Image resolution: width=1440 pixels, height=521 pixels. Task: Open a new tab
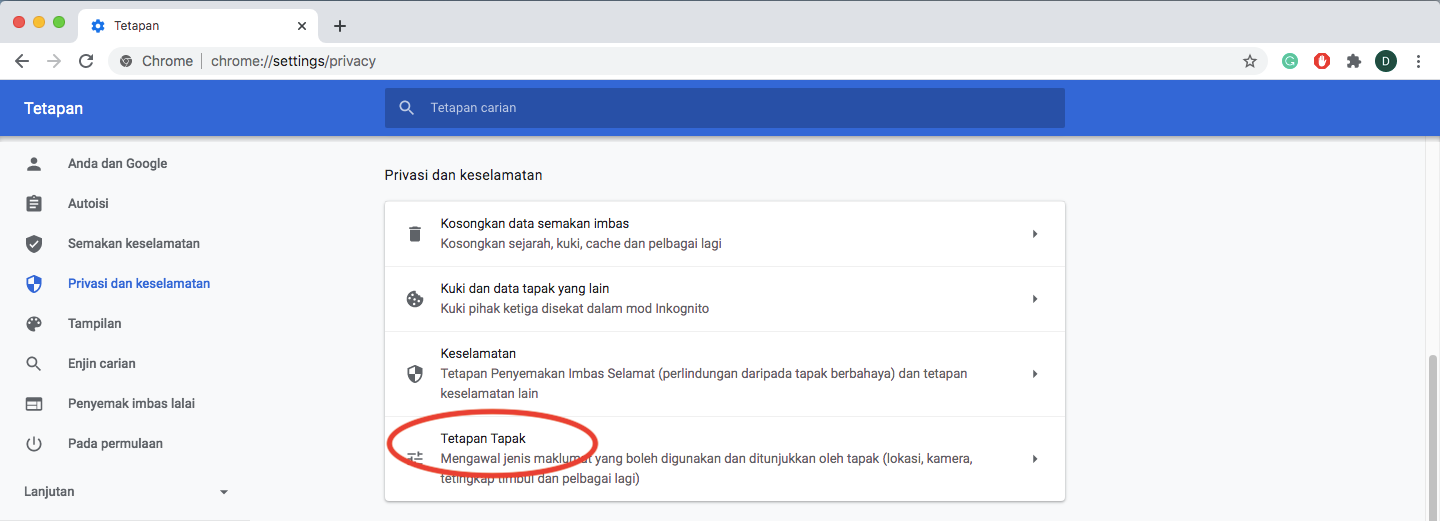click(340, 26)
